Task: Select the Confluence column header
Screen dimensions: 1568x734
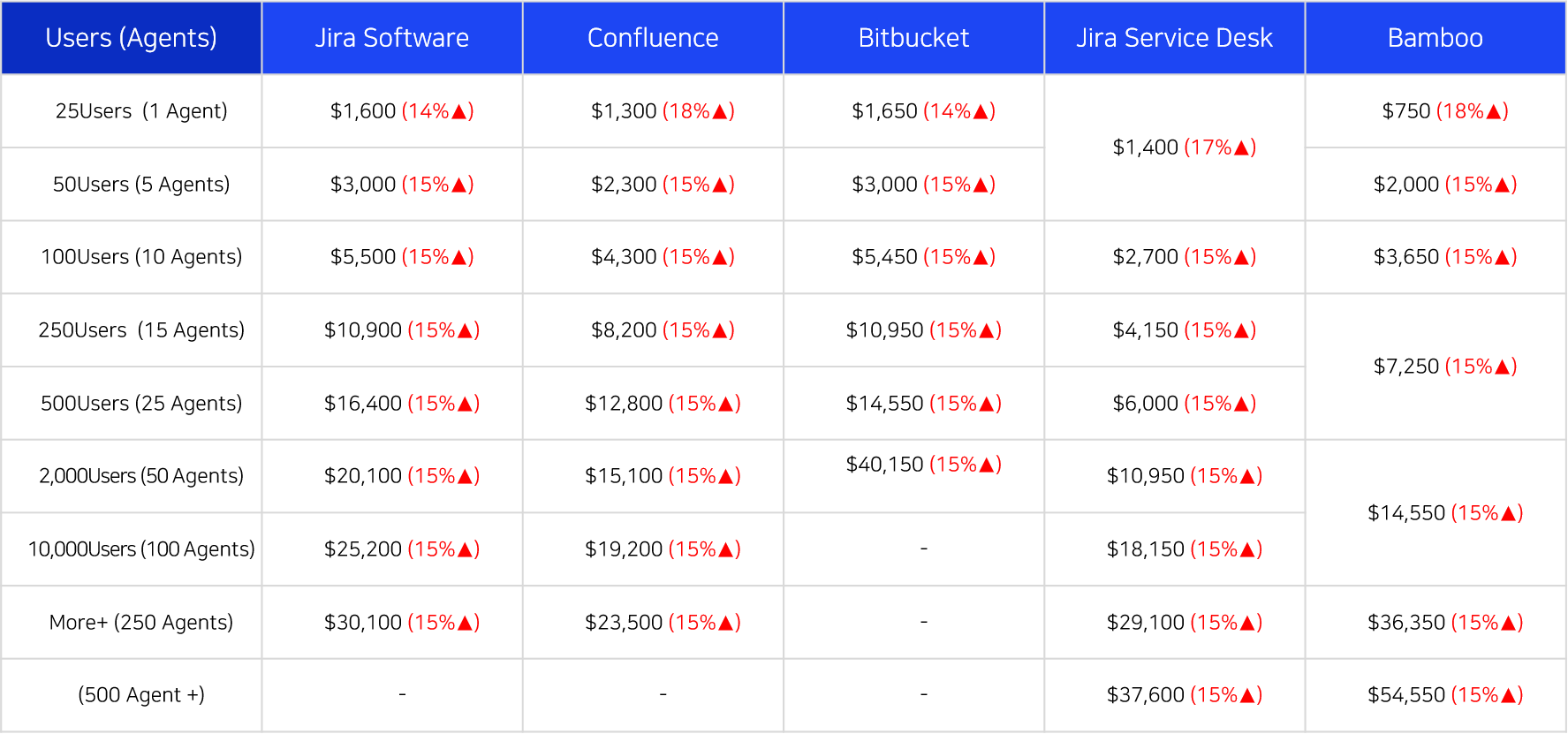Action: pyautogui.click(x=653, y=38)
